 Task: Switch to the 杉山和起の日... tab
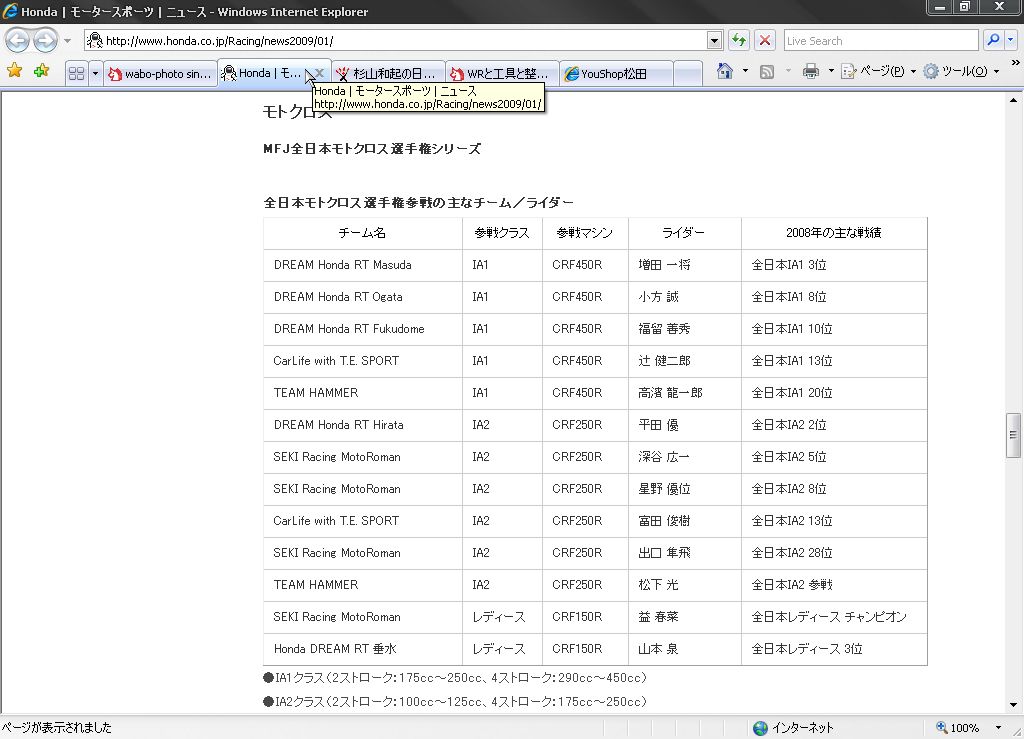388,73
